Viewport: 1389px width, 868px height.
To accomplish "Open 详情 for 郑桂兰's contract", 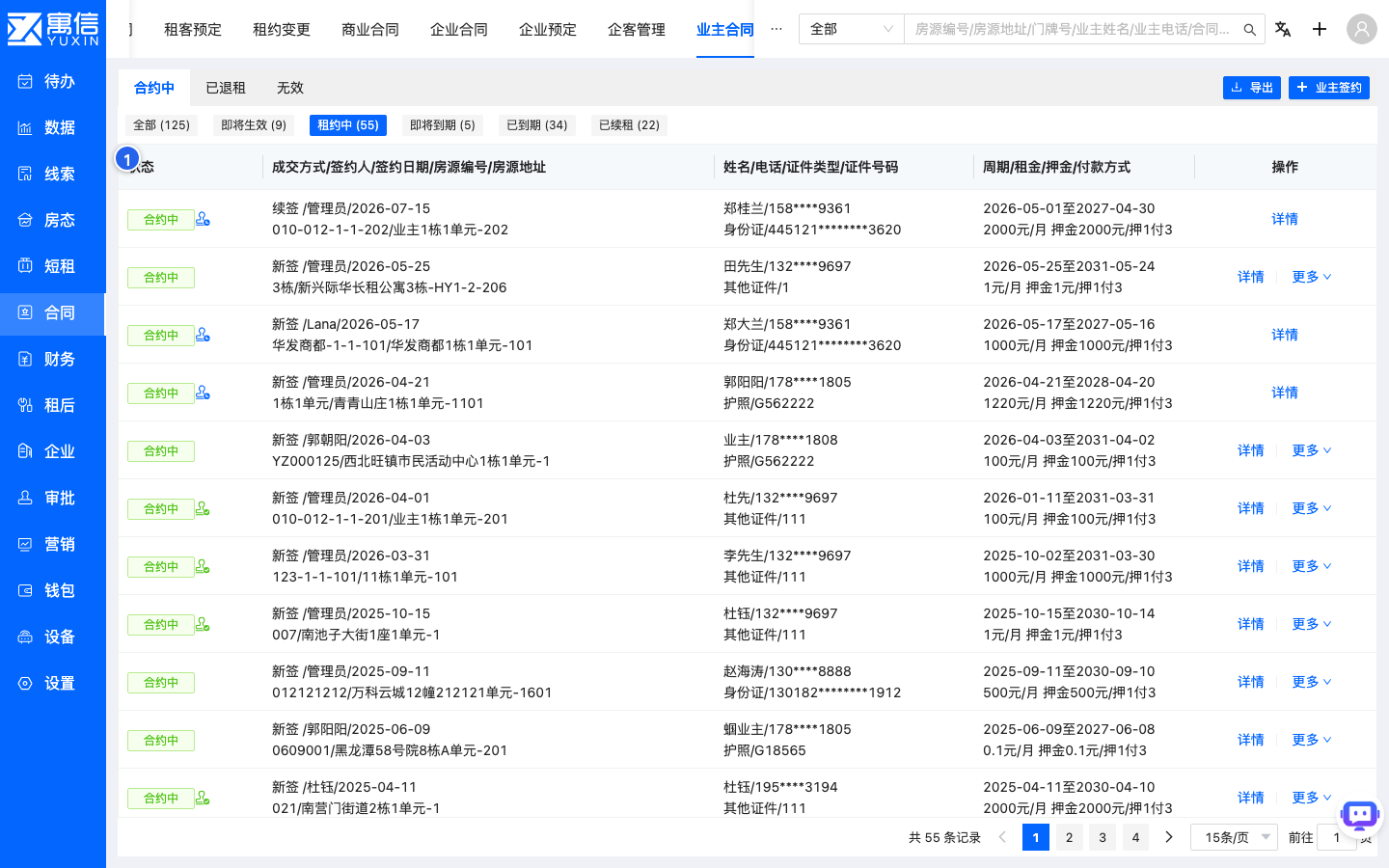I will tap(1285, 219).
